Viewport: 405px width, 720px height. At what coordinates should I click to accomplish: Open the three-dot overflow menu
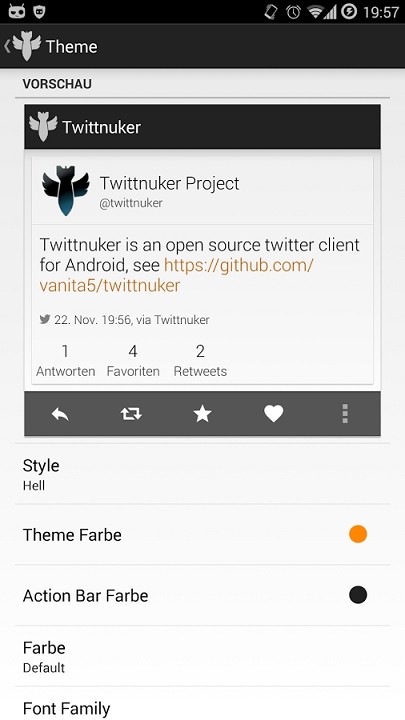click(345, 414)
